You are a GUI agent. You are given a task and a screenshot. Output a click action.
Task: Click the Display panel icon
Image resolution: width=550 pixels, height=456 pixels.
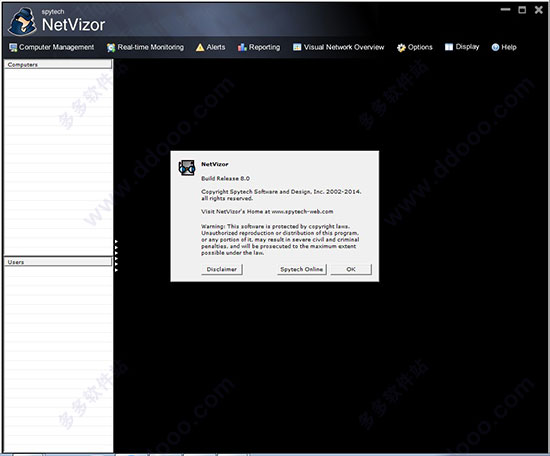pyautogui.click(x=449, y=47)
